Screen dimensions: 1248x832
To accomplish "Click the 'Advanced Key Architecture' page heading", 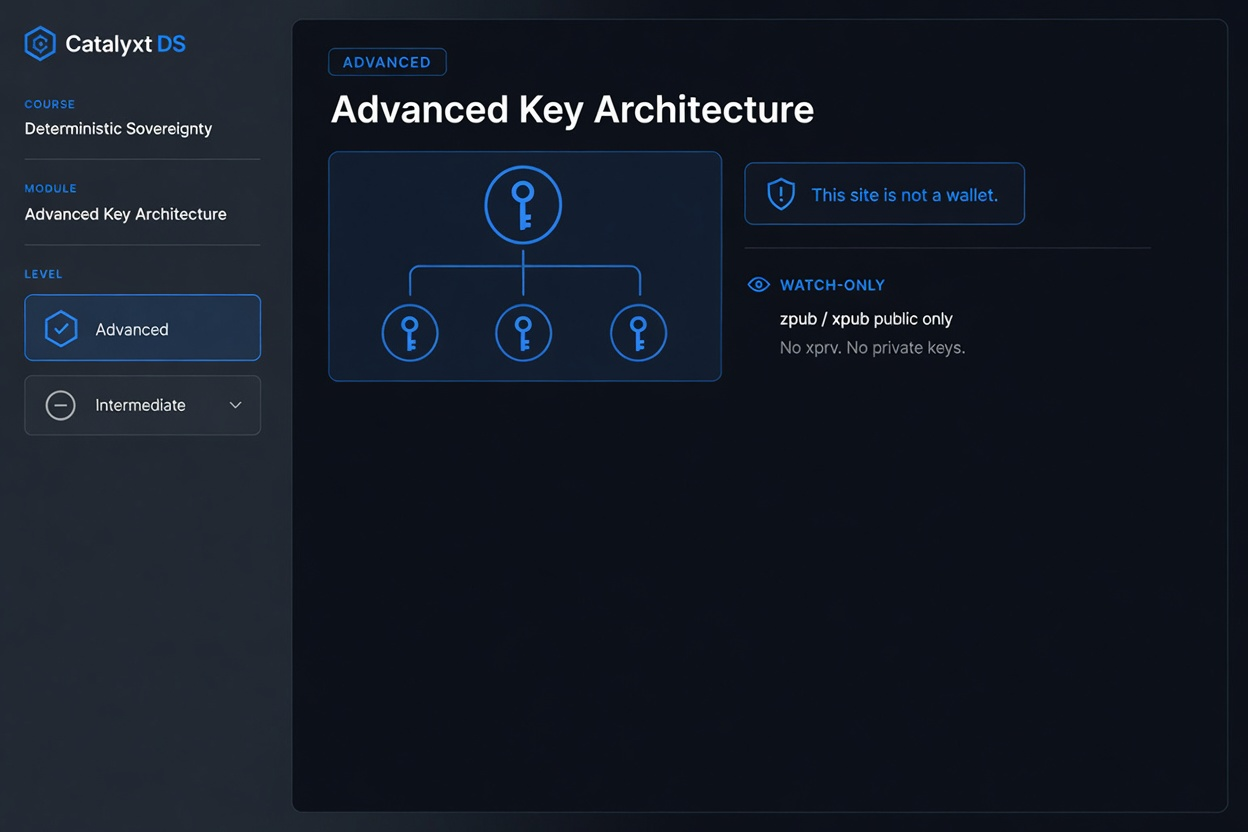I will point(572,109).
